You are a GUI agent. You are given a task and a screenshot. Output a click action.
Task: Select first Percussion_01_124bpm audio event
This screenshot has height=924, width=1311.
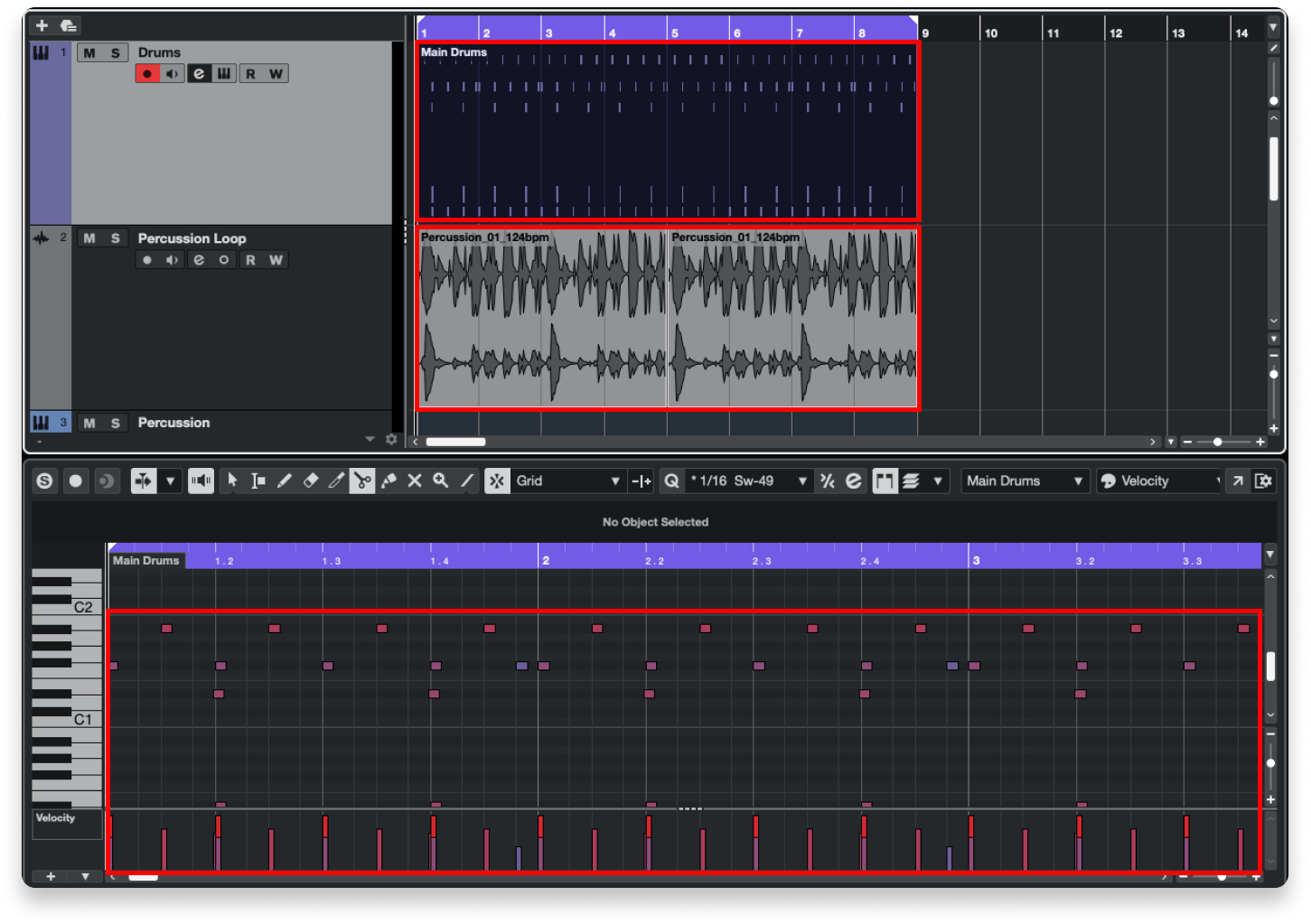[542, 318]
